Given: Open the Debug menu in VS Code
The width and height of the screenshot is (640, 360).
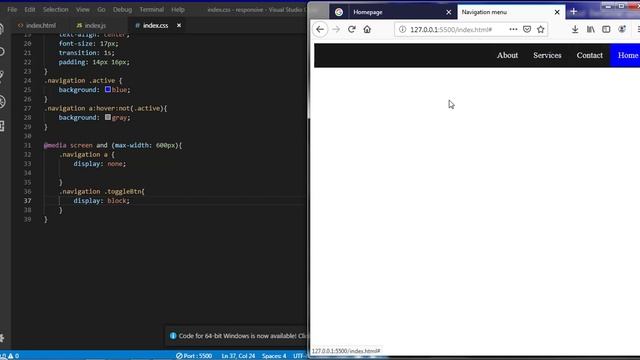Looking at the screenshot, I should (122, 9).
